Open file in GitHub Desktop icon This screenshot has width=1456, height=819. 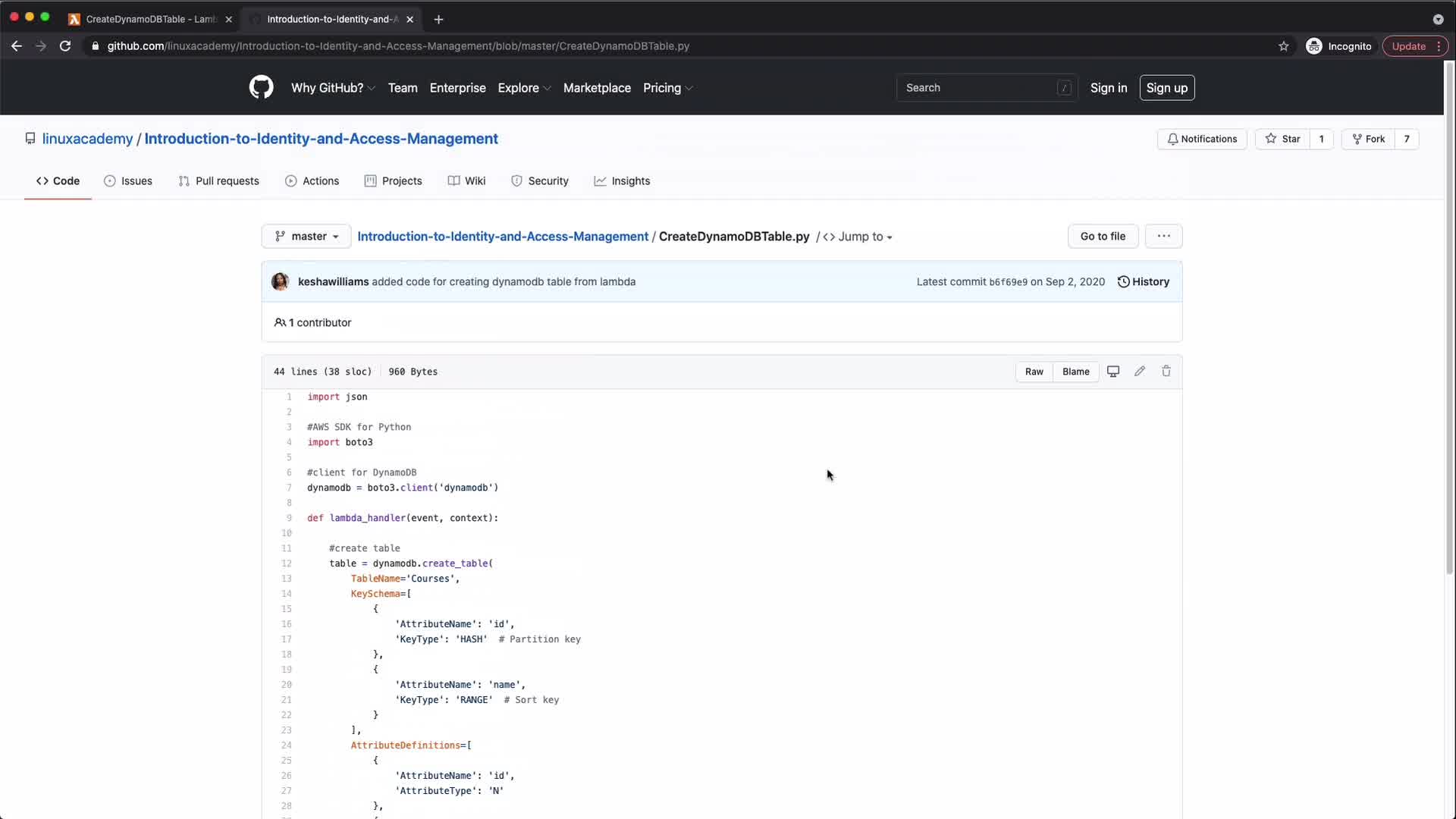point(1112,372)
